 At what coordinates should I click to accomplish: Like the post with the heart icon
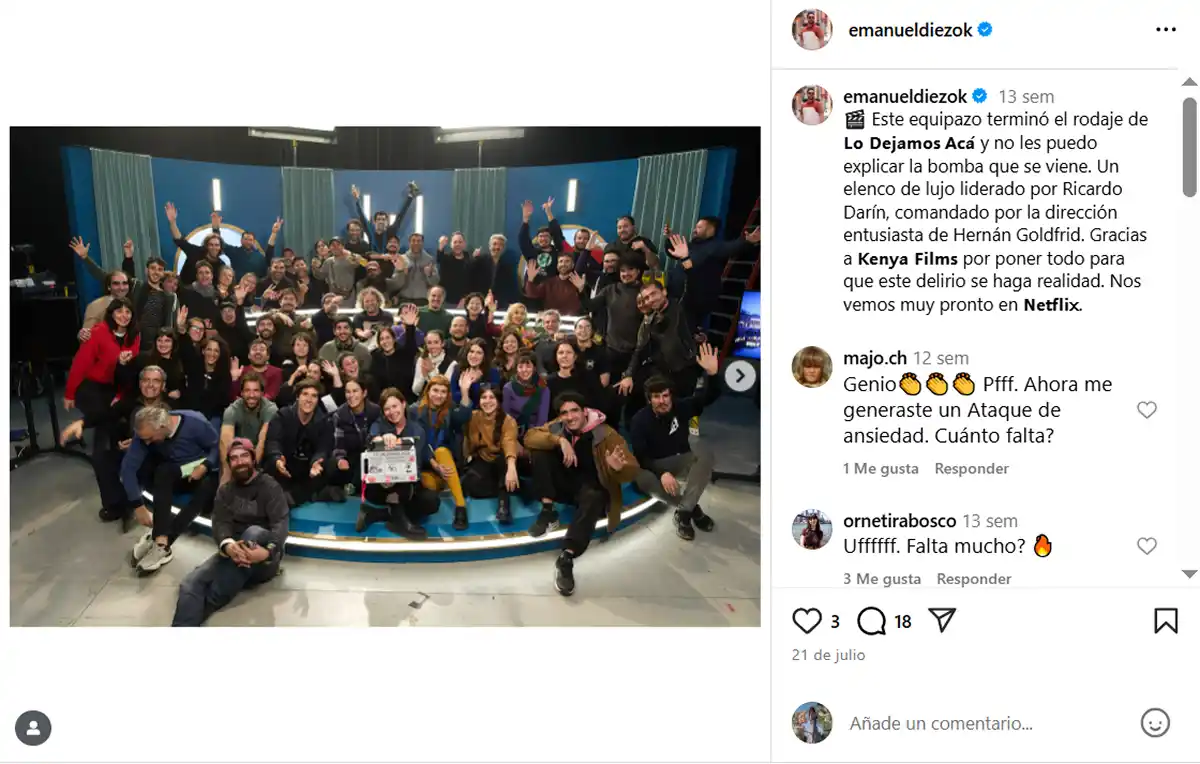tap(807, 621)
